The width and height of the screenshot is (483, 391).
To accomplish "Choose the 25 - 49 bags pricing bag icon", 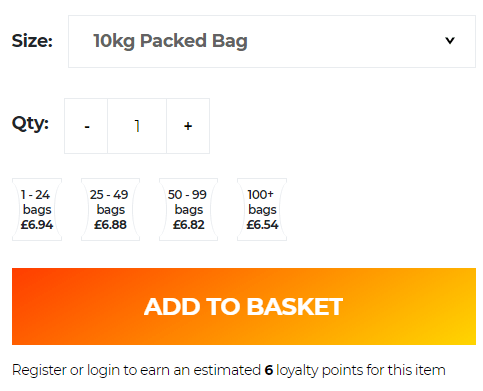I will point(110,209).
